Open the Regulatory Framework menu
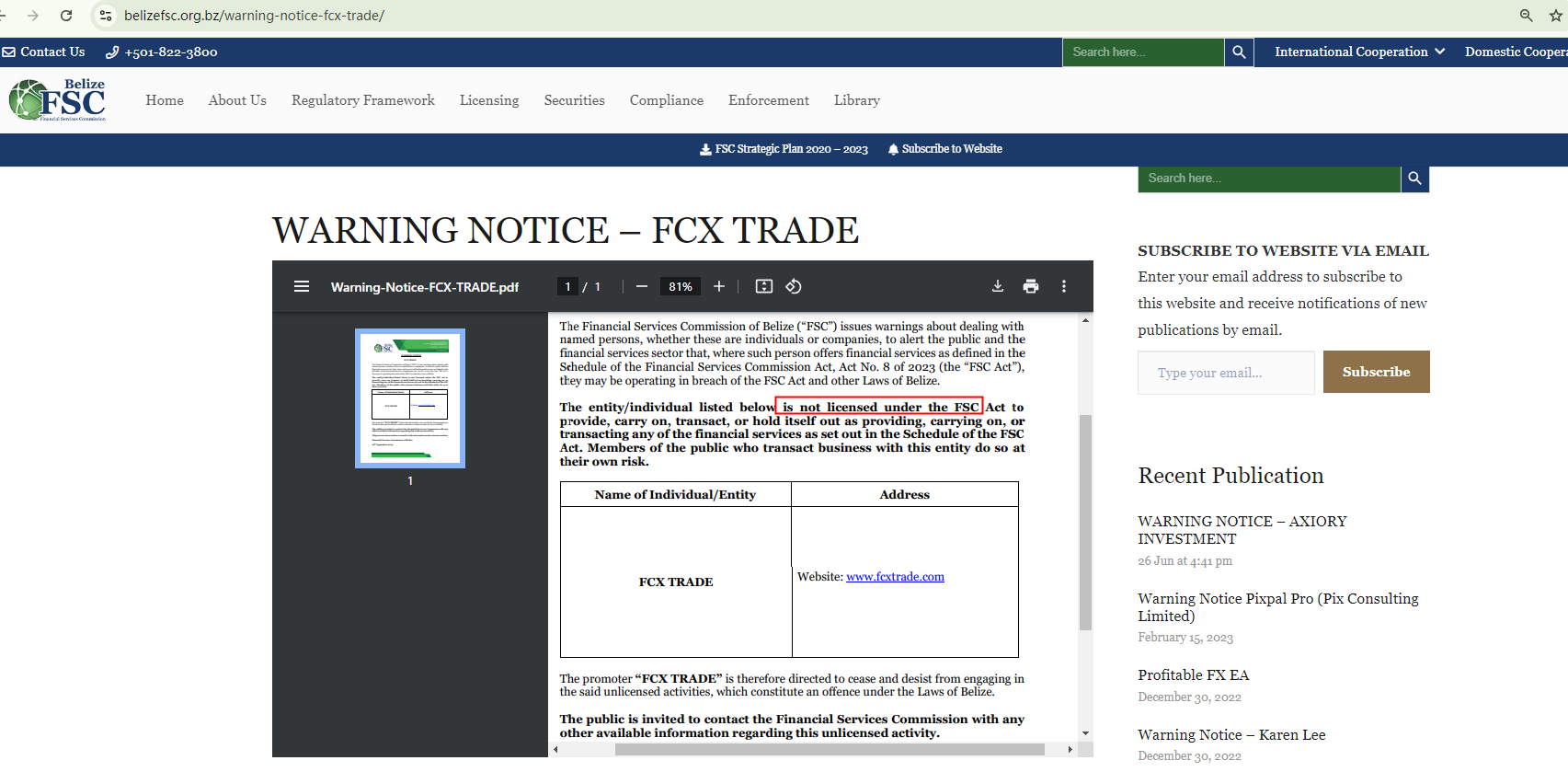1568x772 pixels. click(363, 100)
